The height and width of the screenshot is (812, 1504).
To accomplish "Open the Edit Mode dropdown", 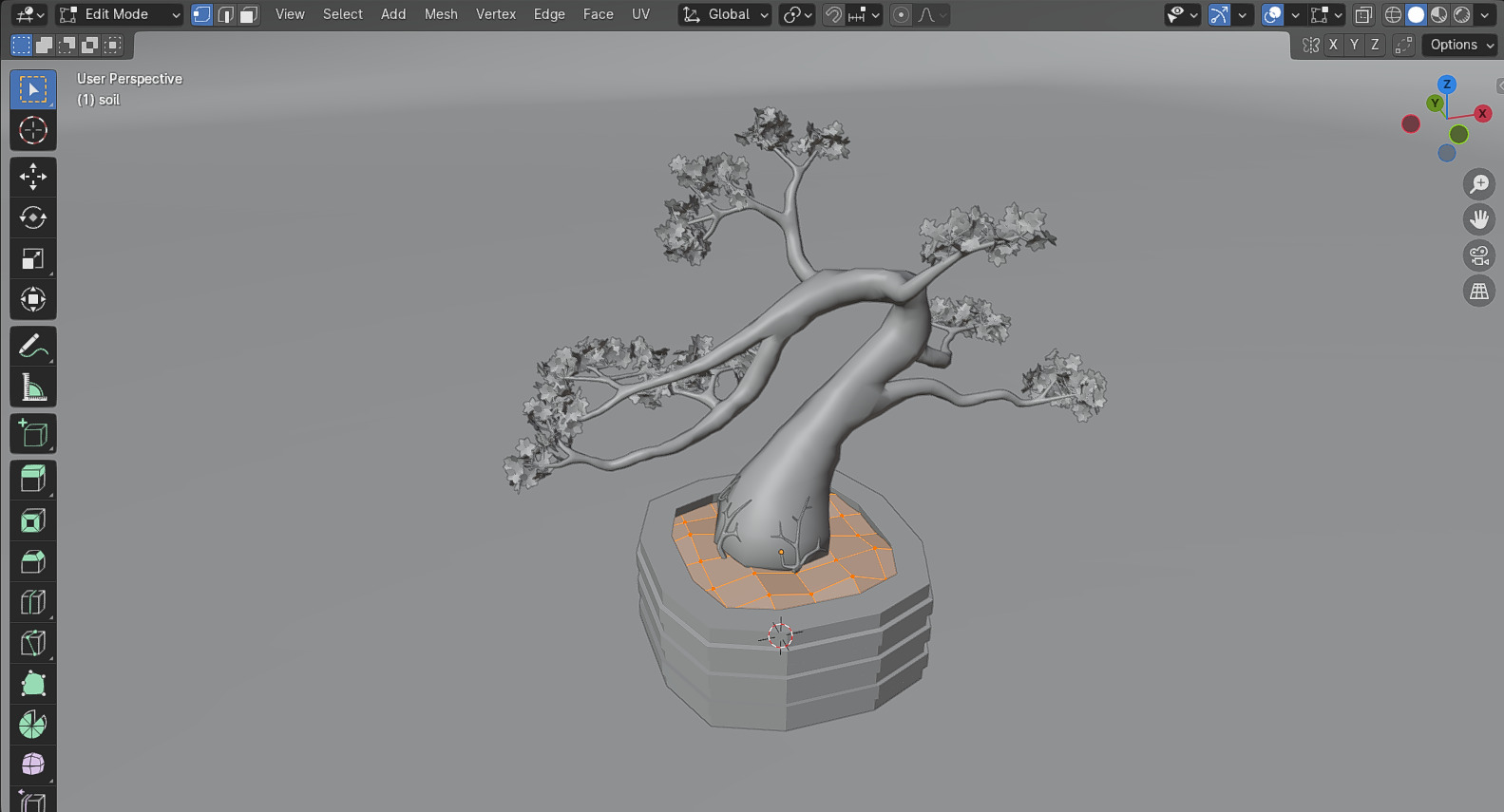I will pos(120,14).
